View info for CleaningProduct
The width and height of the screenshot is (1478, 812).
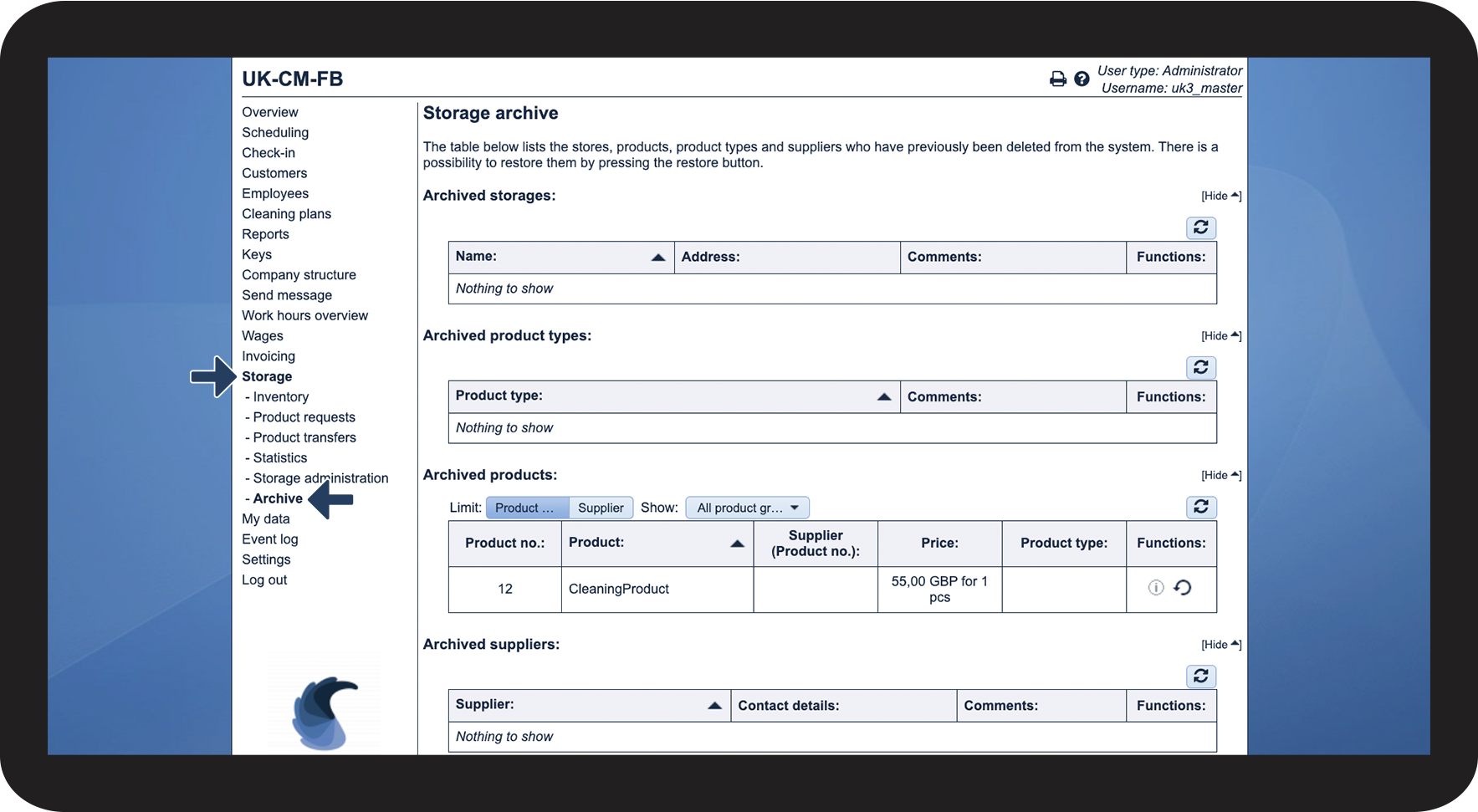click(x=1156, y=588)
